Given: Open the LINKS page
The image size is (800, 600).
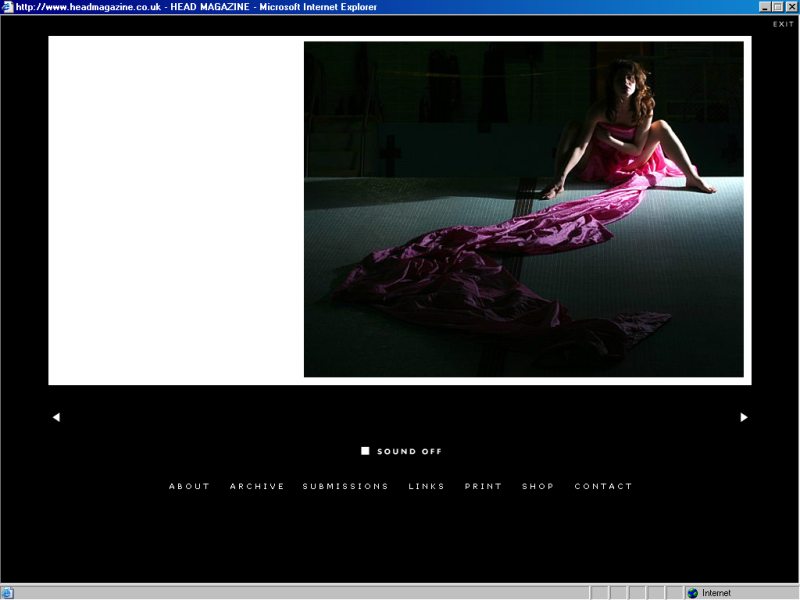Looking at the screenshot, I should click(426, 486).
